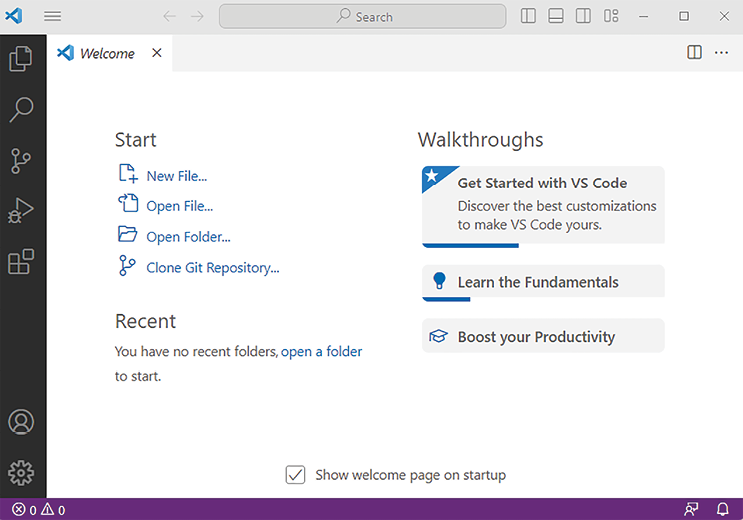This screenshot has height=520, width=743.
Task: Go forward using the right arrow
Action: 197,17
